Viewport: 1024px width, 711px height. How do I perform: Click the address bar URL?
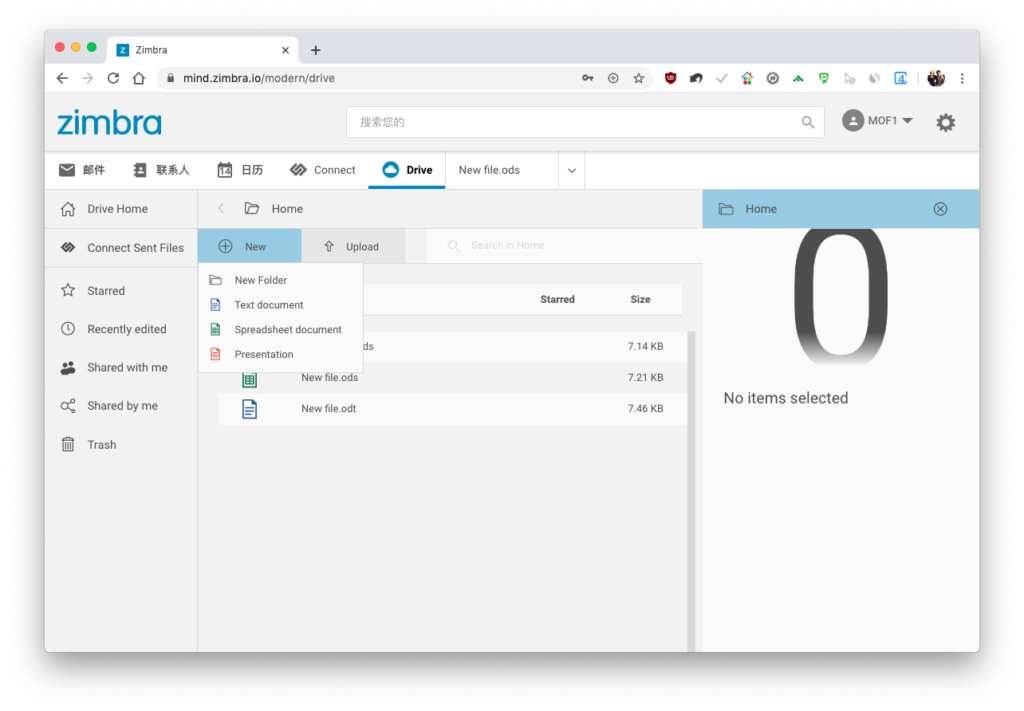[x=259, y=78]
